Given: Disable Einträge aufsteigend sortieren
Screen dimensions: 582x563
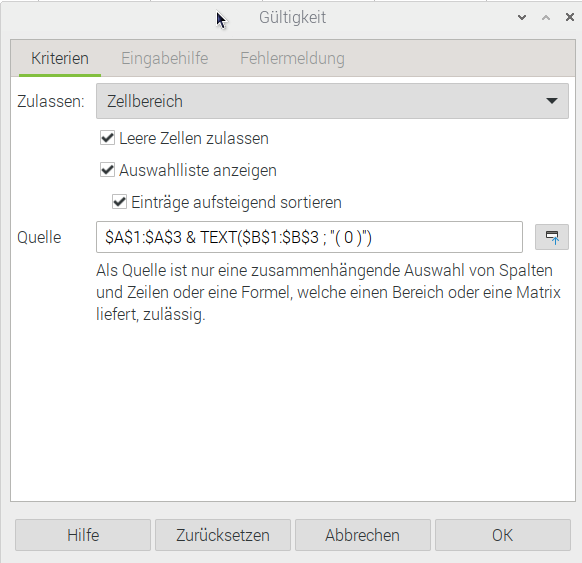Looking at the screenshot, I should [x=120, y=202].
